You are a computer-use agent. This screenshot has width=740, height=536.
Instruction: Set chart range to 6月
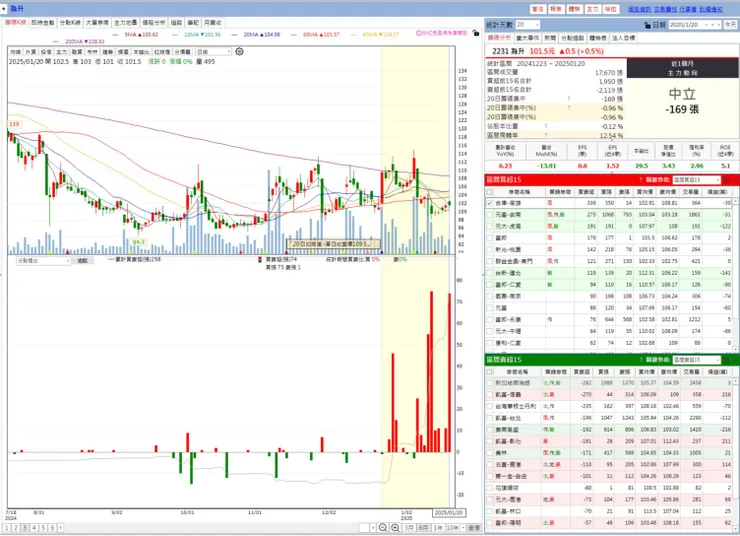pos(423,528)
